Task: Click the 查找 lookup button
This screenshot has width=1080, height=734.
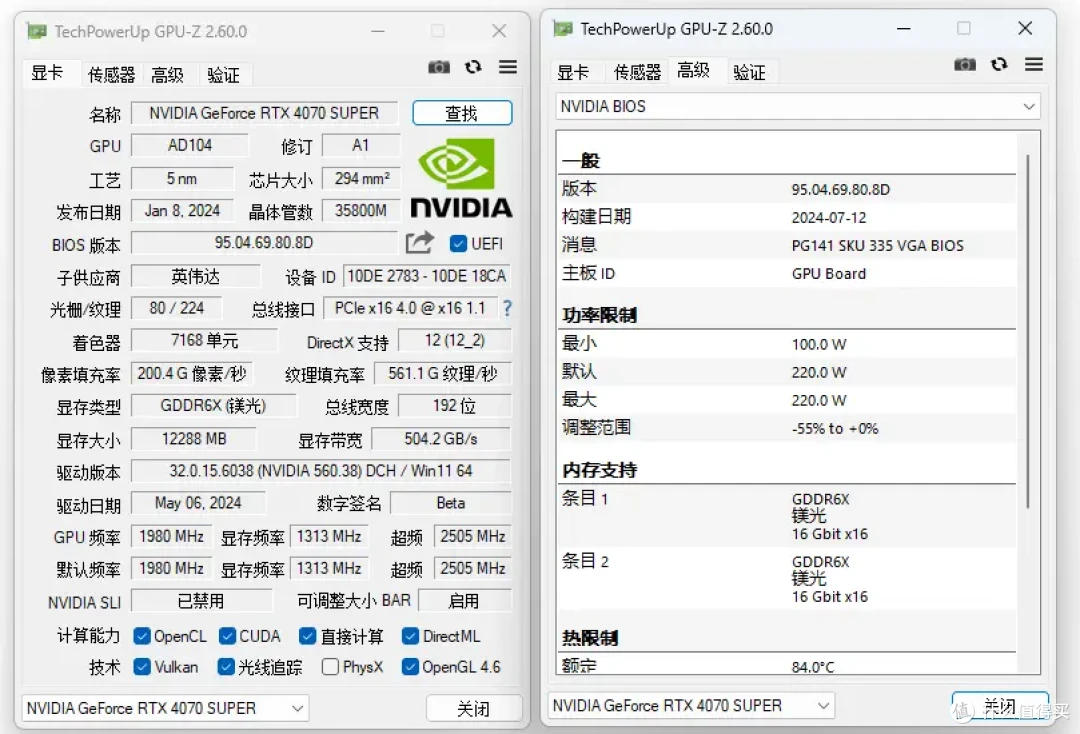Action: [462, 113]
